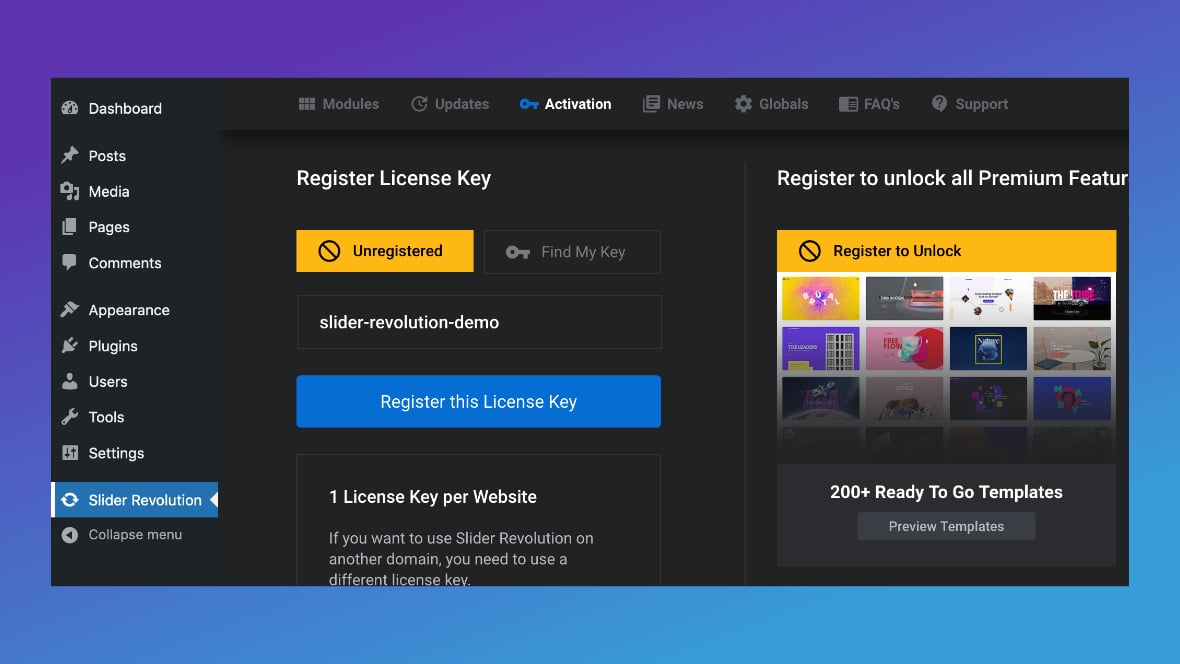This screenshot has width=1180, height=664.
Task: Pick the Nature dark blue template thumbnail
Action: click(x=988, y=349)
